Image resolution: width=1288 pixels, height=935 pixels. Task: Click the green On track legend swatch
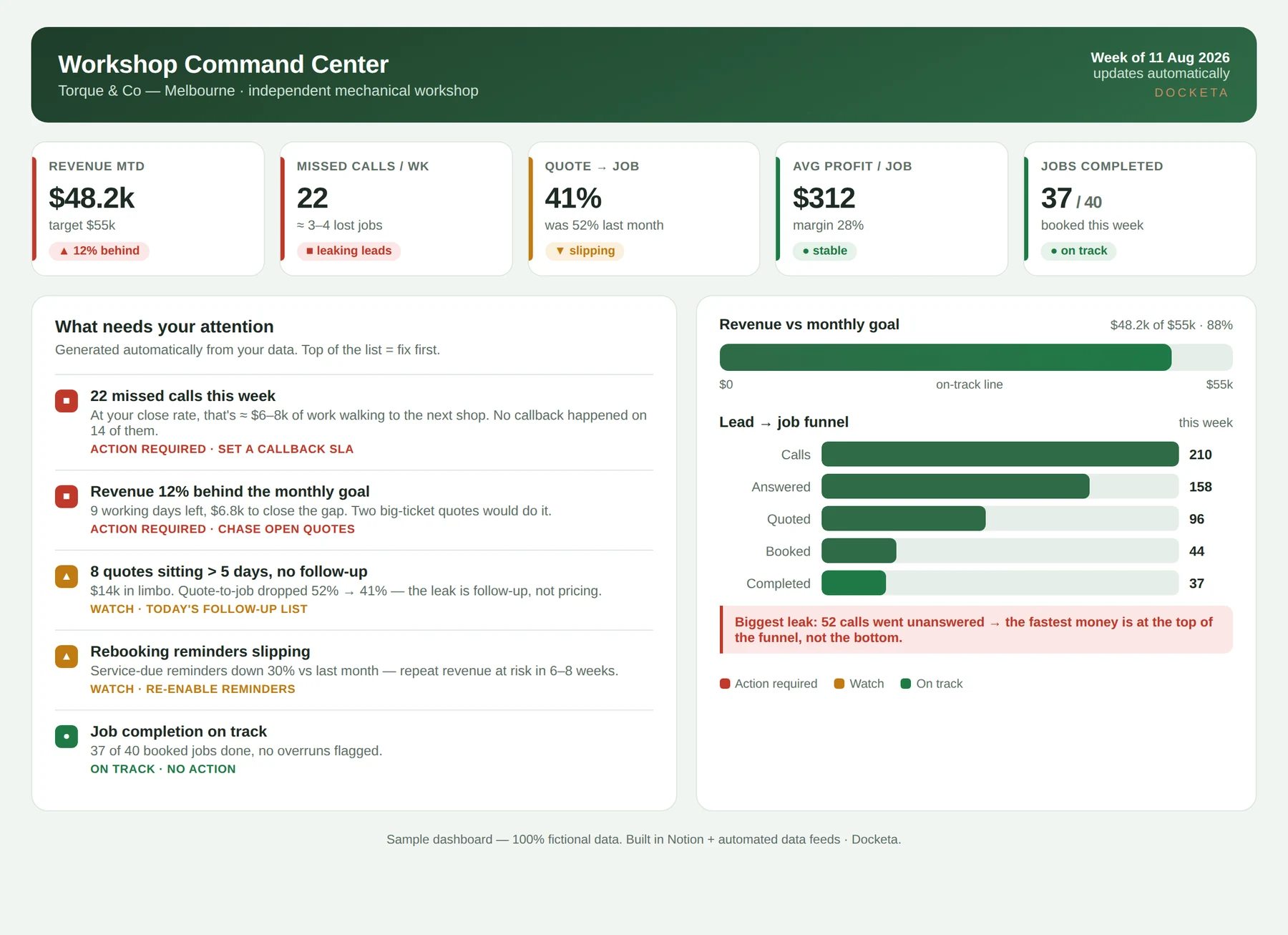pyautogui.click(x=906, y=684)
